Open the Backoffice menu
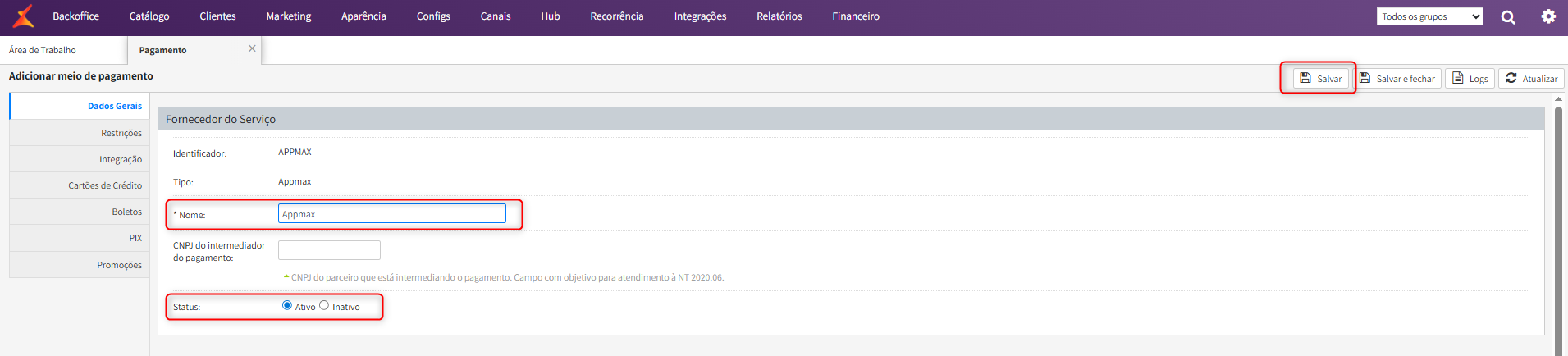Image resolution: width=1568 pixels, height=356 pixels. coord(75,16)
